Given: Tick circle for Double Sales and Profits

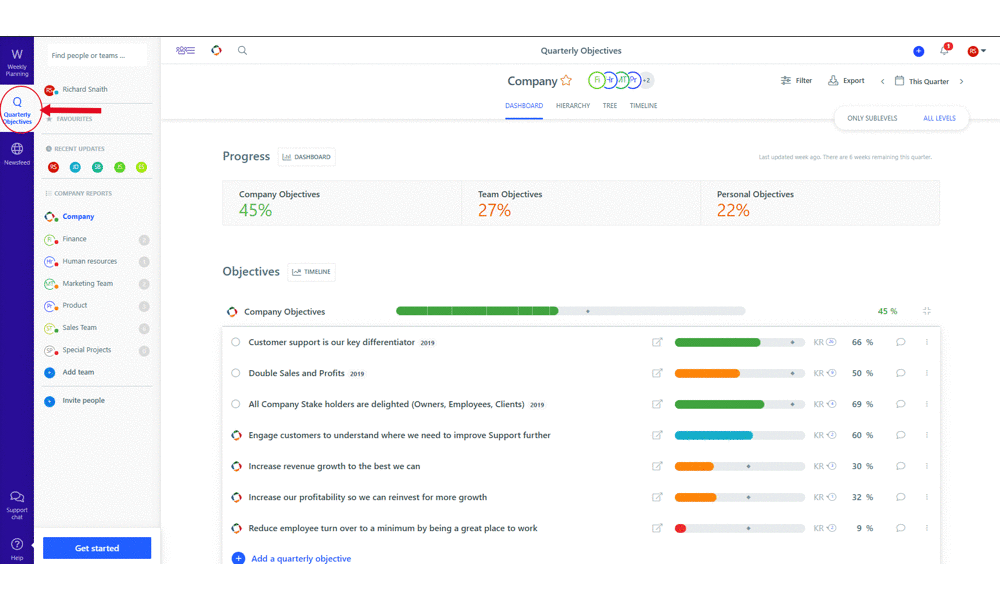Looking at the screenshot, I should (236, 373).
